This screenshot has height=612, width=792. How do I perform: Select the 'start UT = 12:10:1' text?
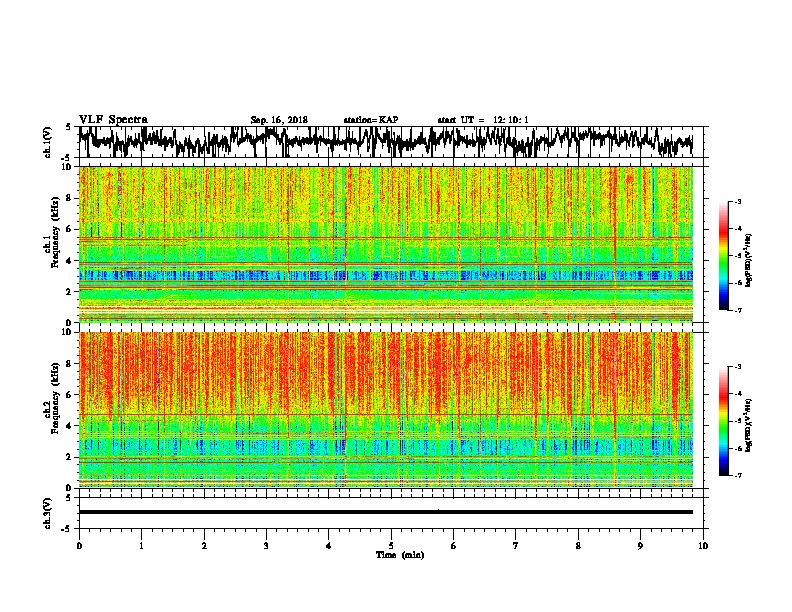483,120
